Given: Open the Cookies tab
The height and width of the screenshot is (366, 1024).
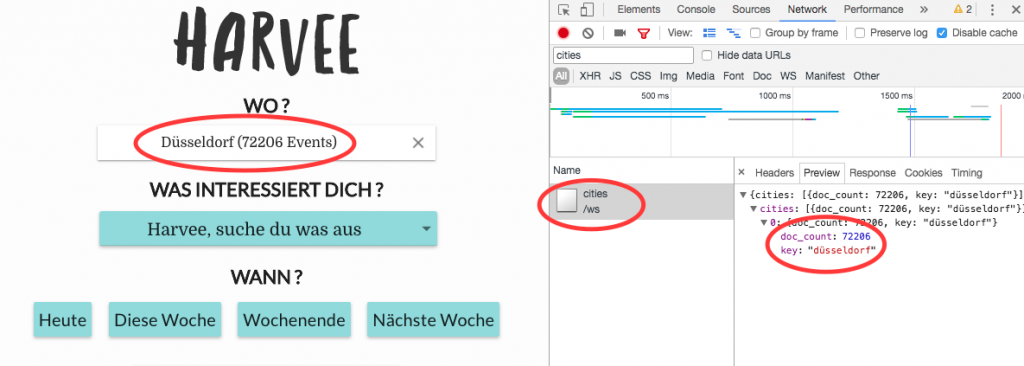Looking at the screenshot, I should [923, 173].
